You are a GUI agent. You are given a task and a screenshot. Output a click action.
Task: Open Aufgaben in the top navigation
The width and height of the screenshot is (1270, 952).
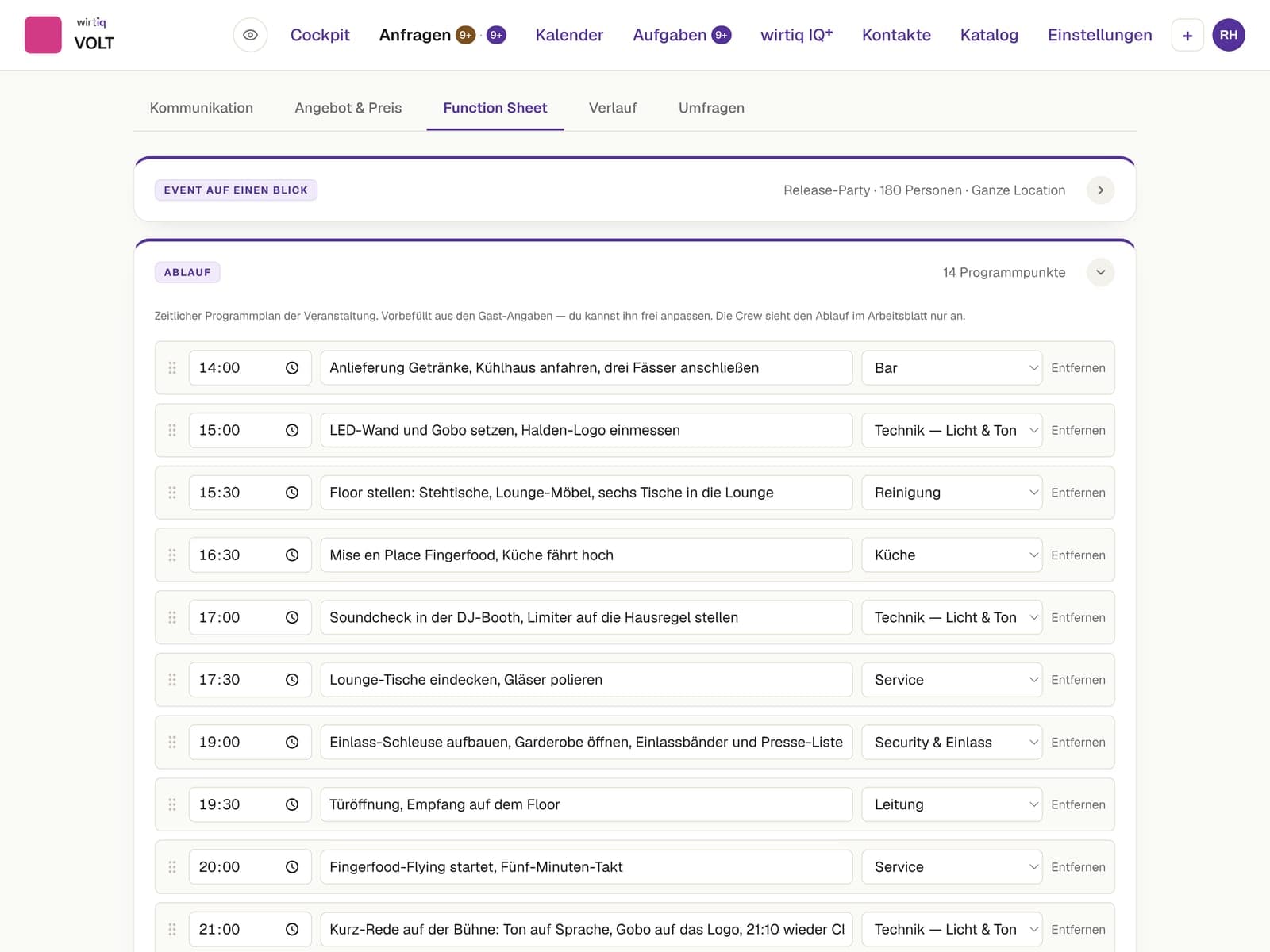(681, 35)
